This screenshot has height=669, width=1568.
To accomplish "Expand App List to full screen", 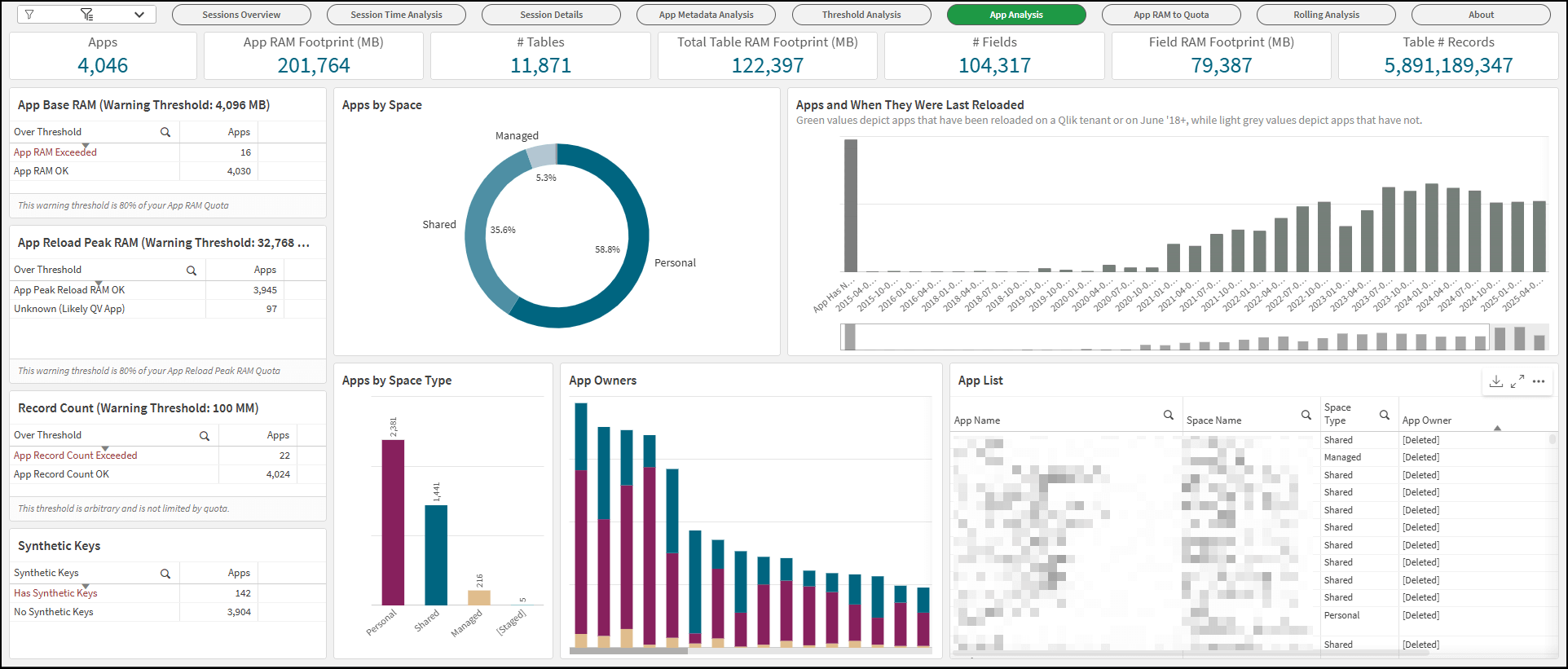I will (1517, 381).
